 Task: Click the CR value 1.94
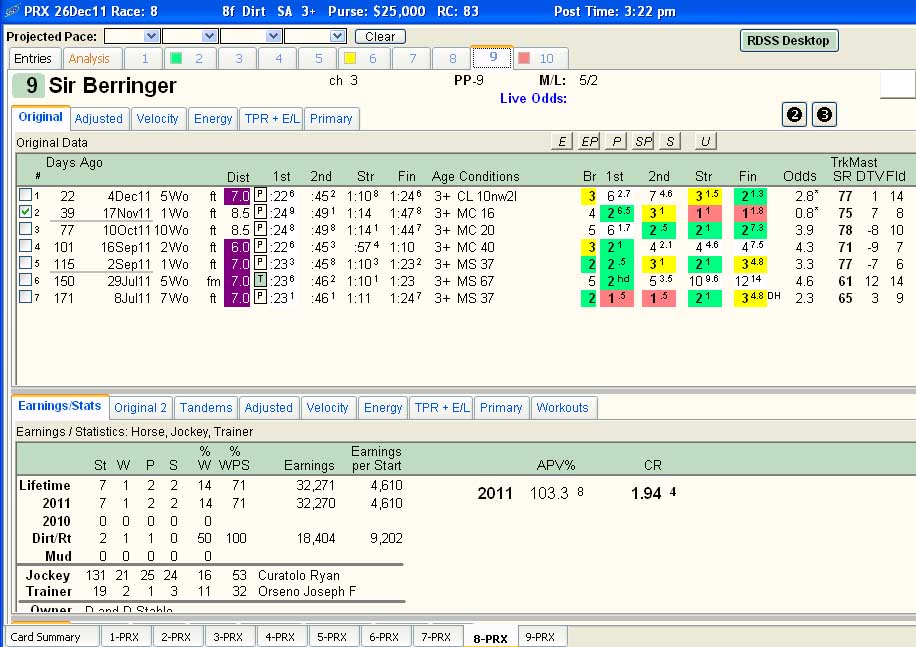coord(646,493)
